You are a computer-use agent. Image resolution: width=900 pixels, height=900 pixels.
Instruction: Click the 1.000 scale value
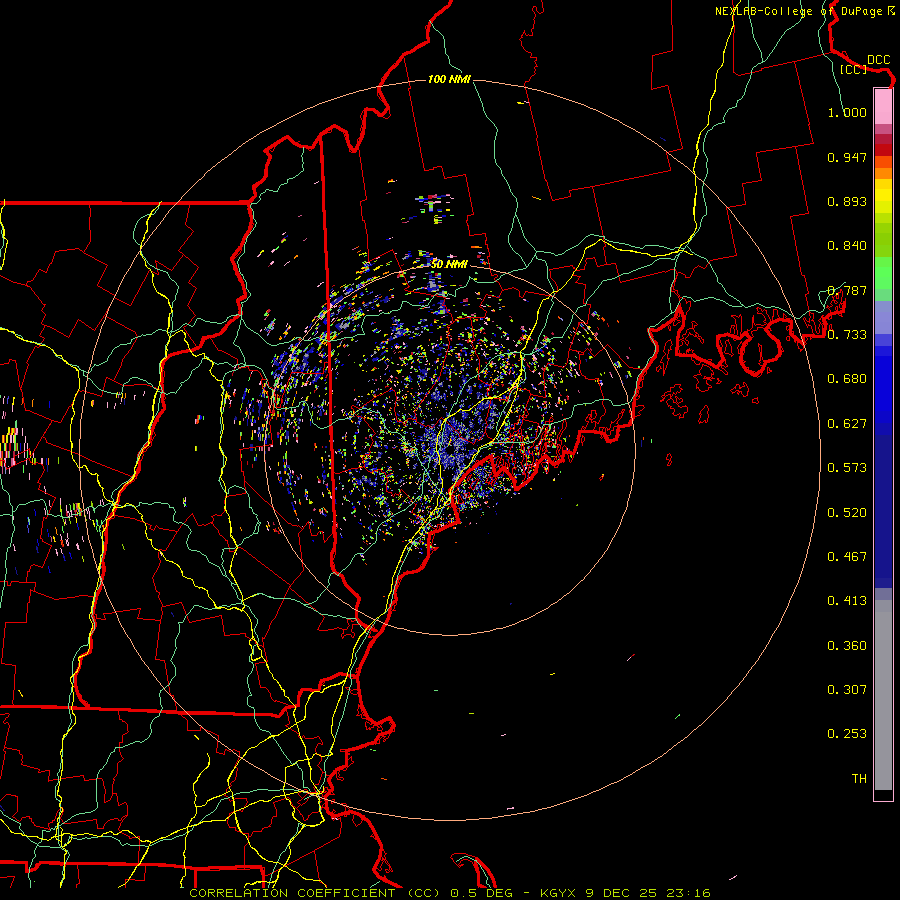tap(847, 112)
